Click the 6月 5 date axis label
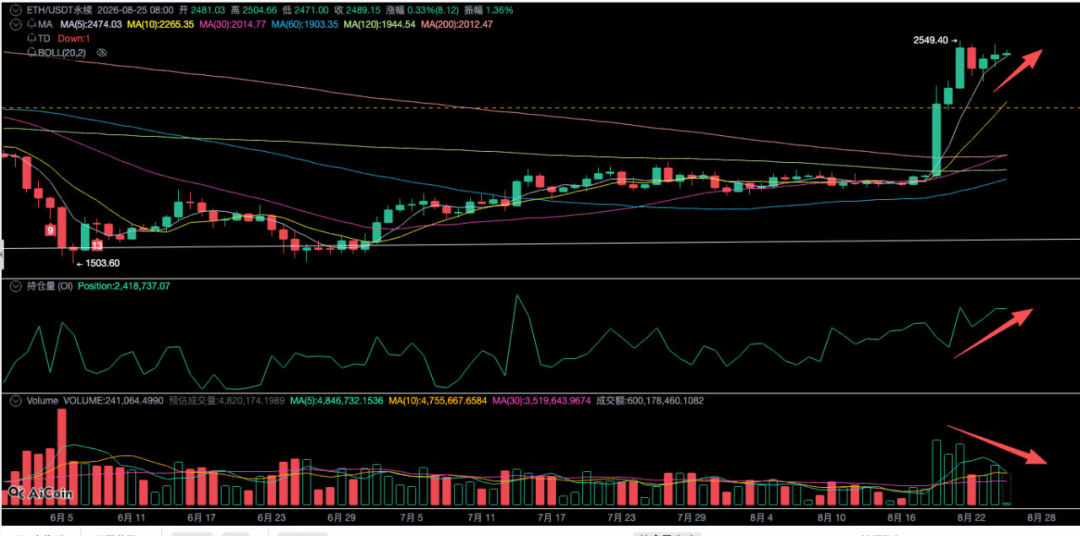 coord(61,516)
